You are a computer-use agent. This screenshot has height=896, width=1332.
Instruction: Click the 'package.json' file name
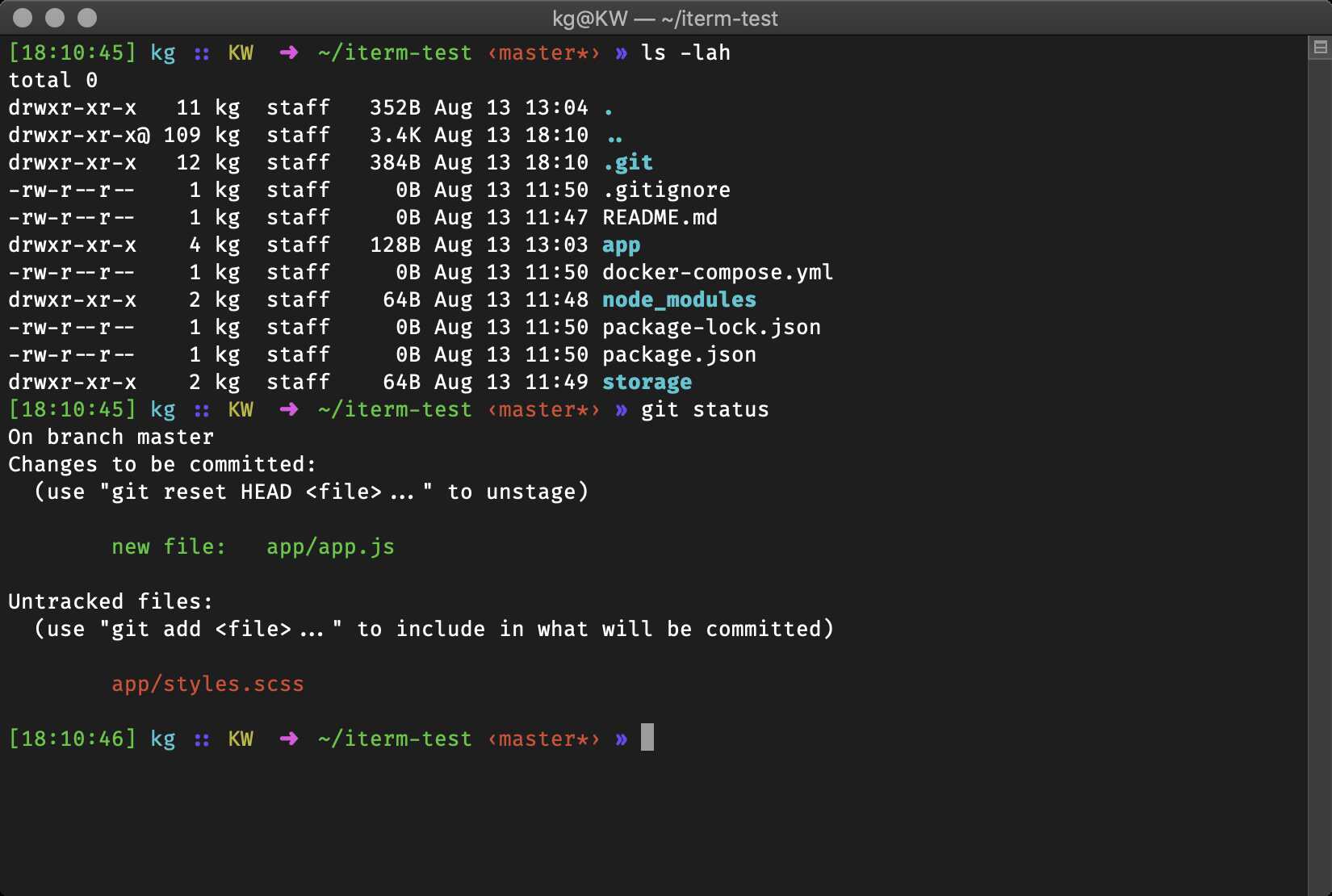click(680, 354)
